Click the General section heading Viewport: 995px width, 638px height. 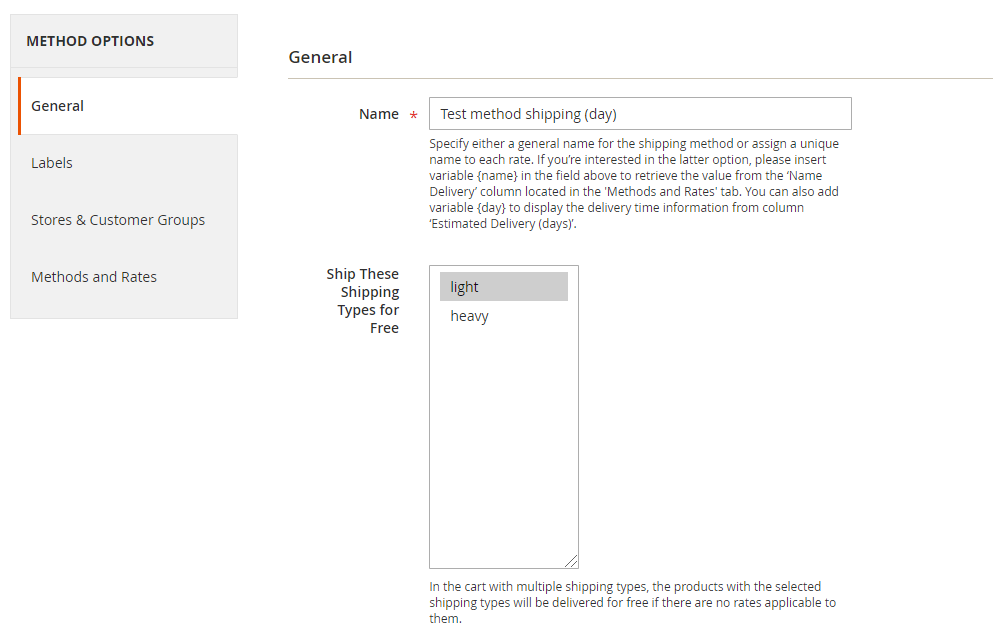[320, 57]
